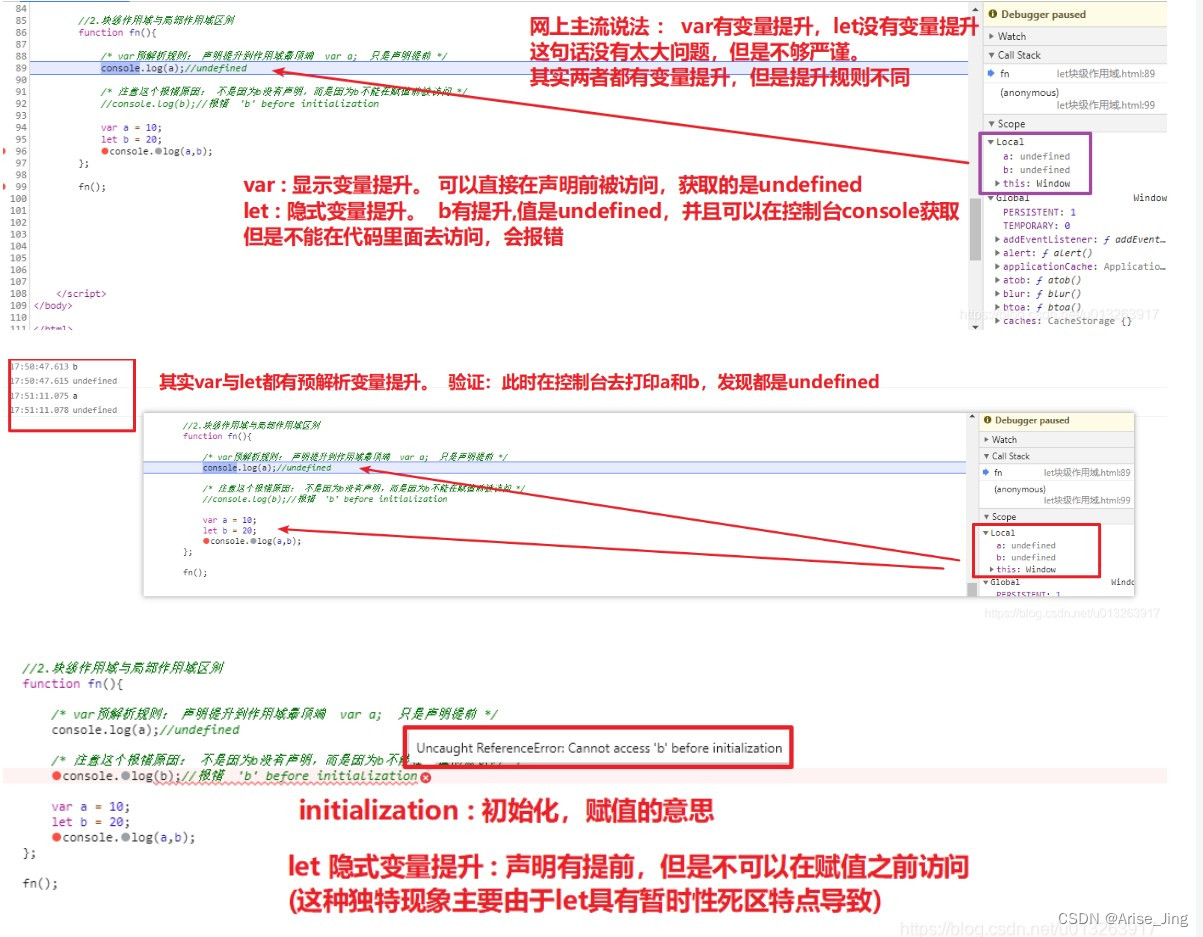Click the TEMPORARY: 0 entry in Global scope
Screen dimensions: 1203x937
tap(1036, 226)
